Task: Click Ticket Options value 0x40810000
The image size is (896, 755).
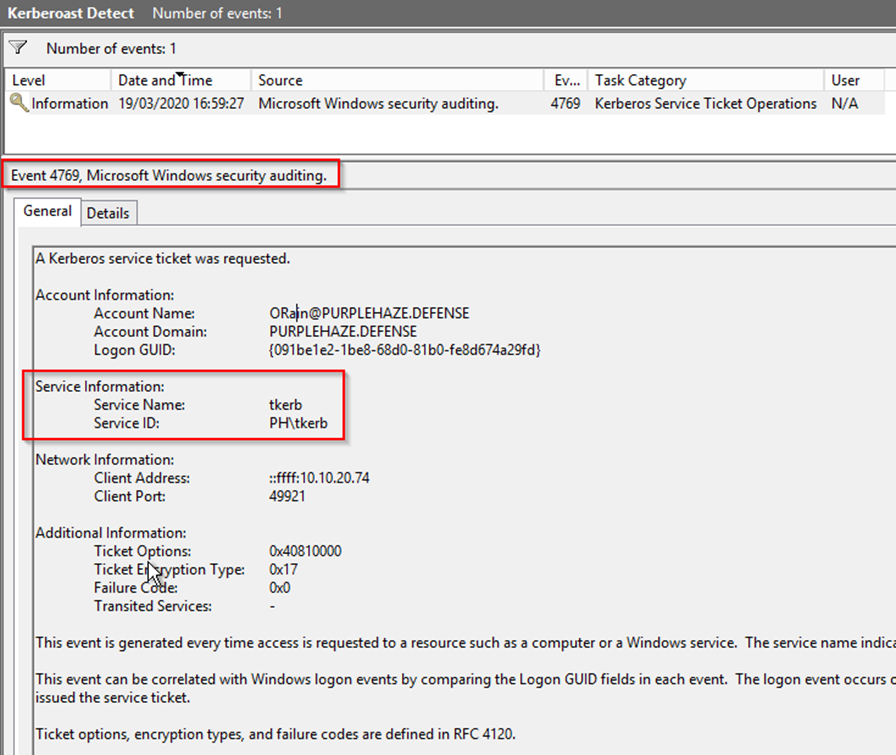Action: pos(305,551)
